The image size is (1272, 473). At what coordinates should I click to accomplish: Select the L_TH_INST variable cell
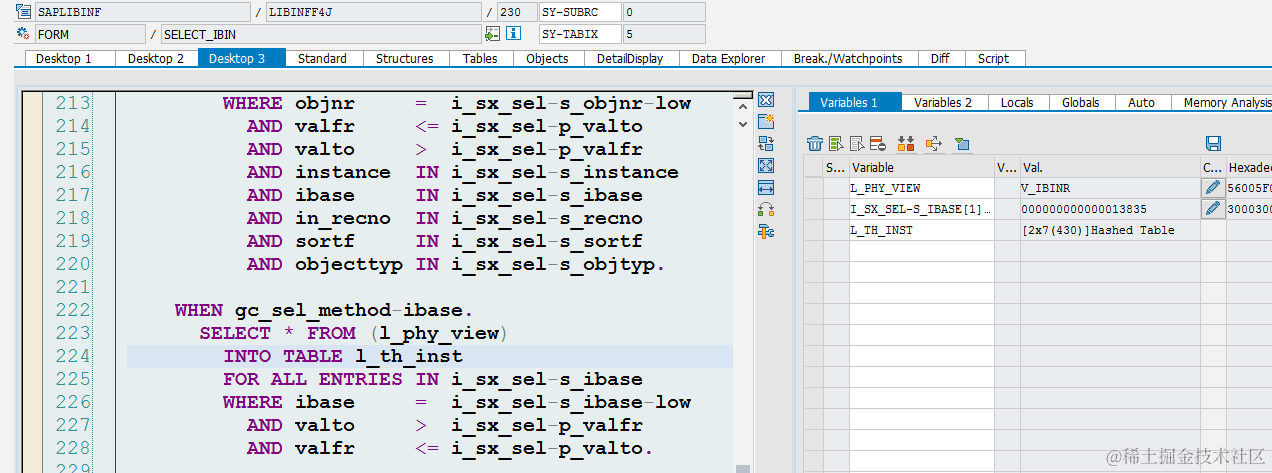click(x=921, y=230)
